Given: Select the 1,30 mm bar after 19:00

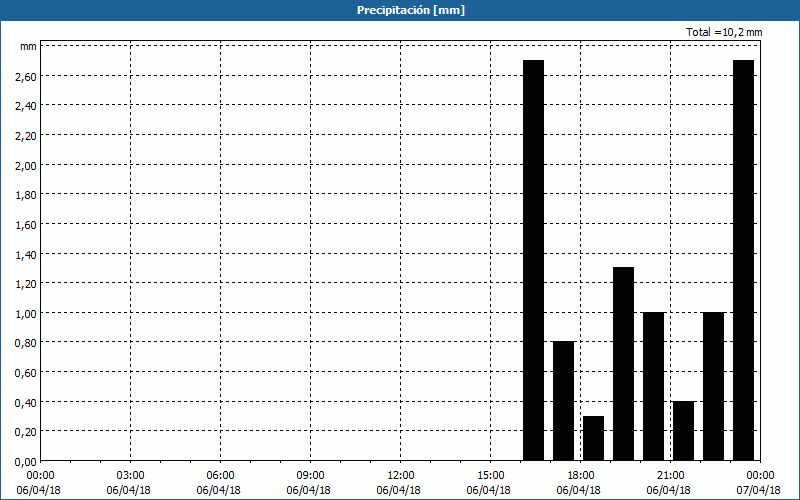Looking at the screenshot, I should (623, 364).
